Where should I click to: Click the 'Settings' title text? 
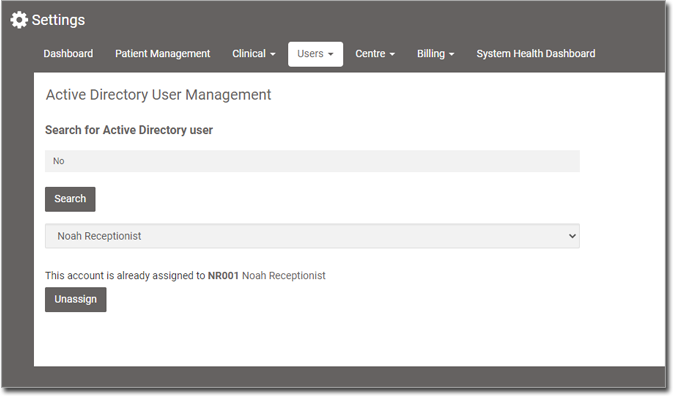[58, 20]
